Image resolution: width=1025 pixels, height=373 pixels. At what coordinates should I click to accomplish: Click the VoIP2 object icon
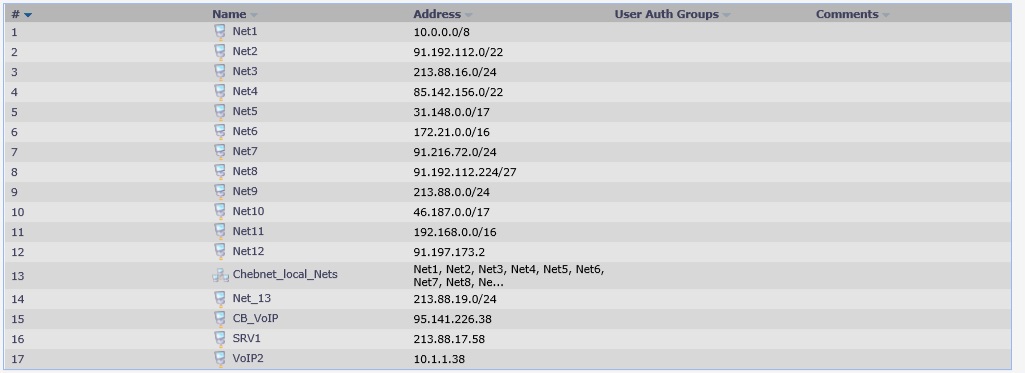pyautogui.click(x=220, y=359)
